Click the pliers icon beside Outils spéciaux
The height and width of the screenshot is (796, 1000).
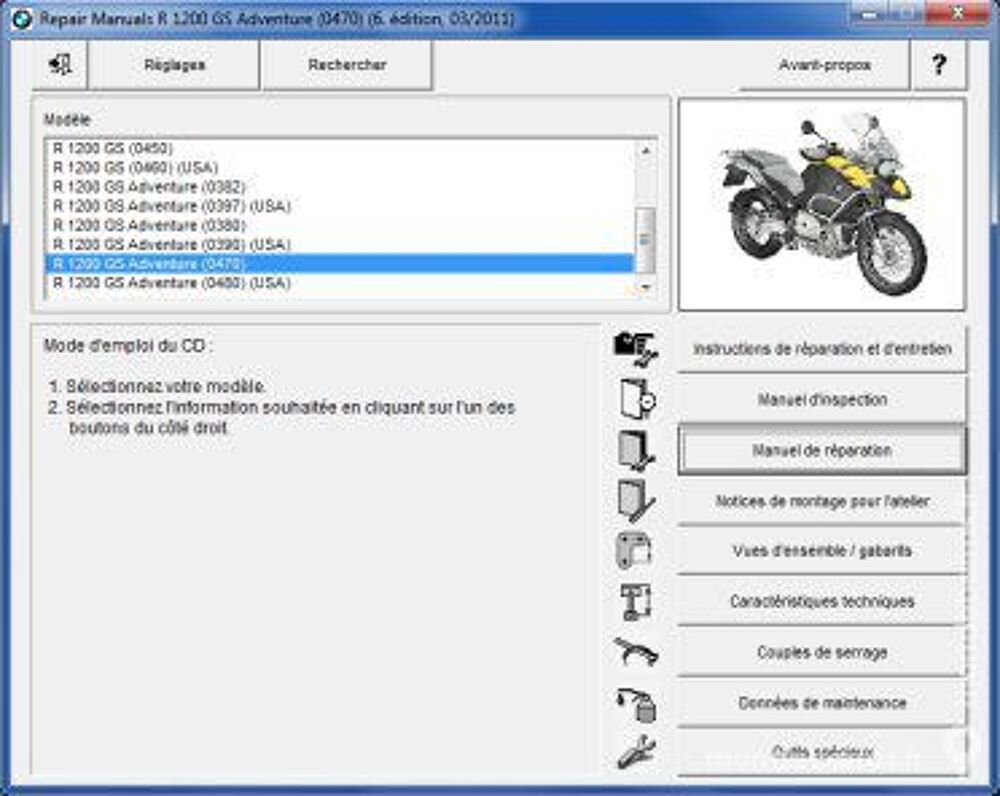(636, 751)
